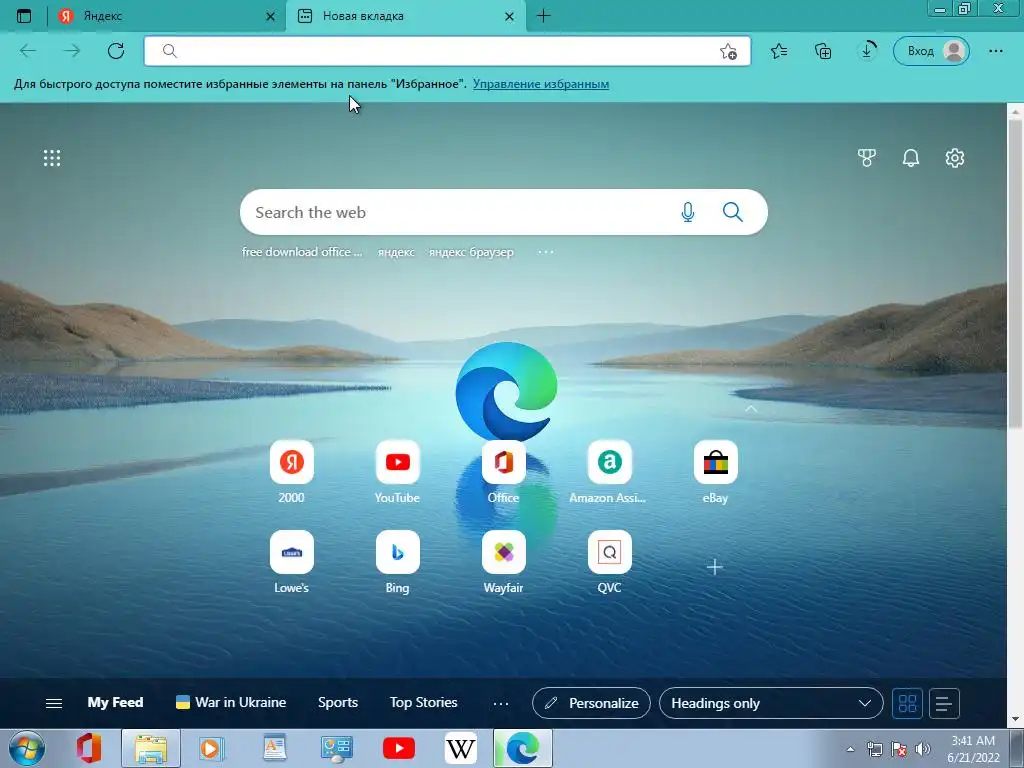Launch Office from the taskbar
1024x768 pixels.
(89, 748)
